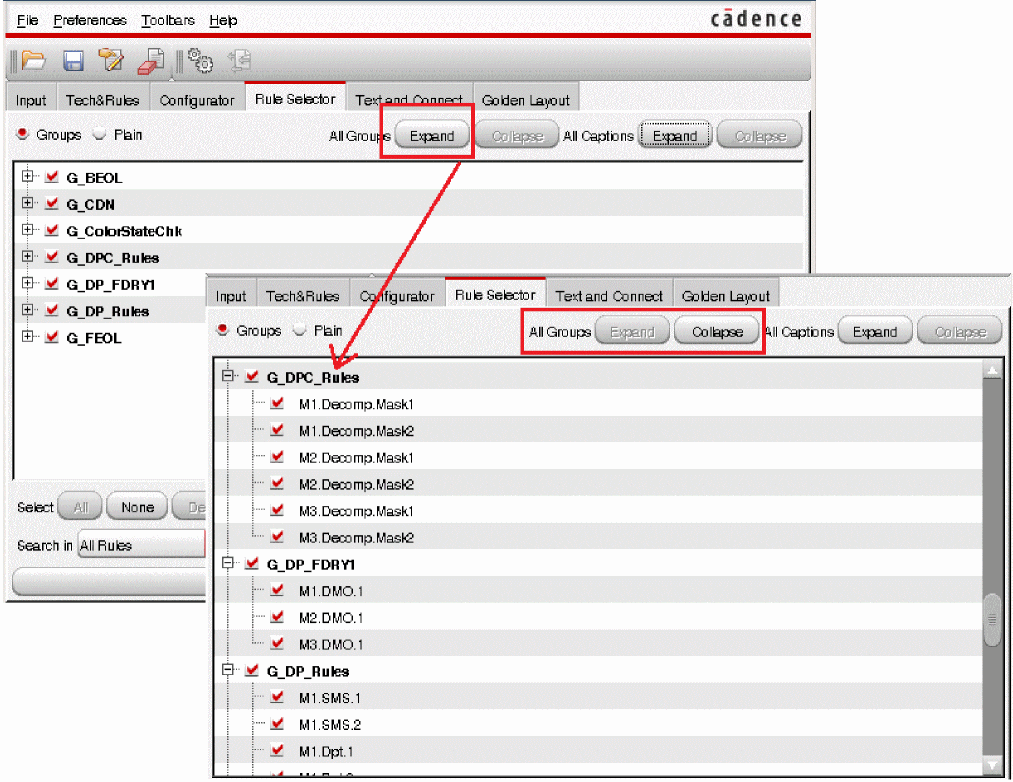Expand the G_BEOL group
This screenshot has width=1013, height=782.
point(27,176)
